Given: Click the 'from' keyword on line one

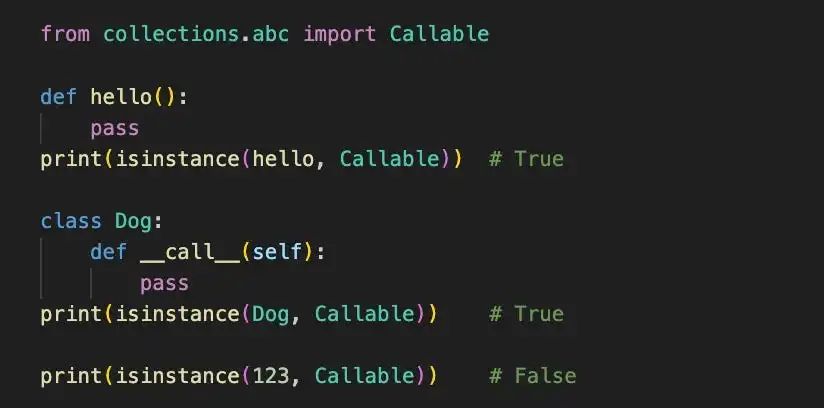Looking at the screenshot, I should (65, 34).
